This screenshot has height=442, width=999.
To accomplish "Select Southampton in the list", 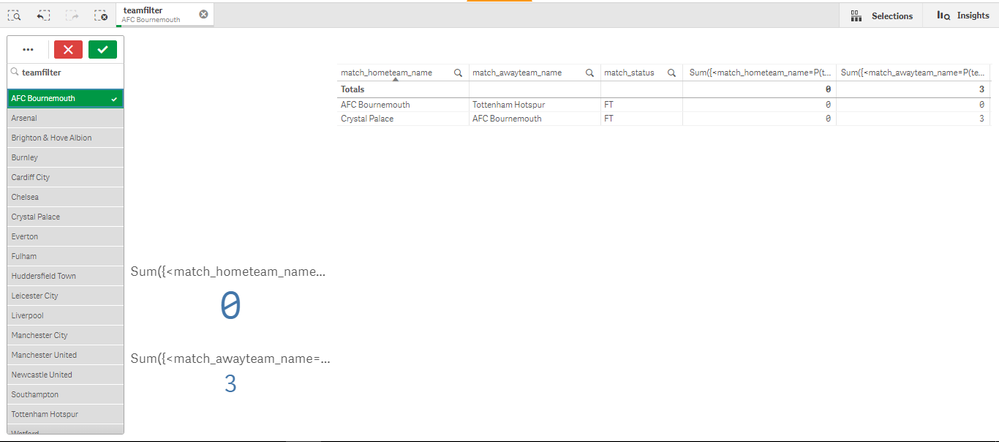I will click(x=66, y=395).
